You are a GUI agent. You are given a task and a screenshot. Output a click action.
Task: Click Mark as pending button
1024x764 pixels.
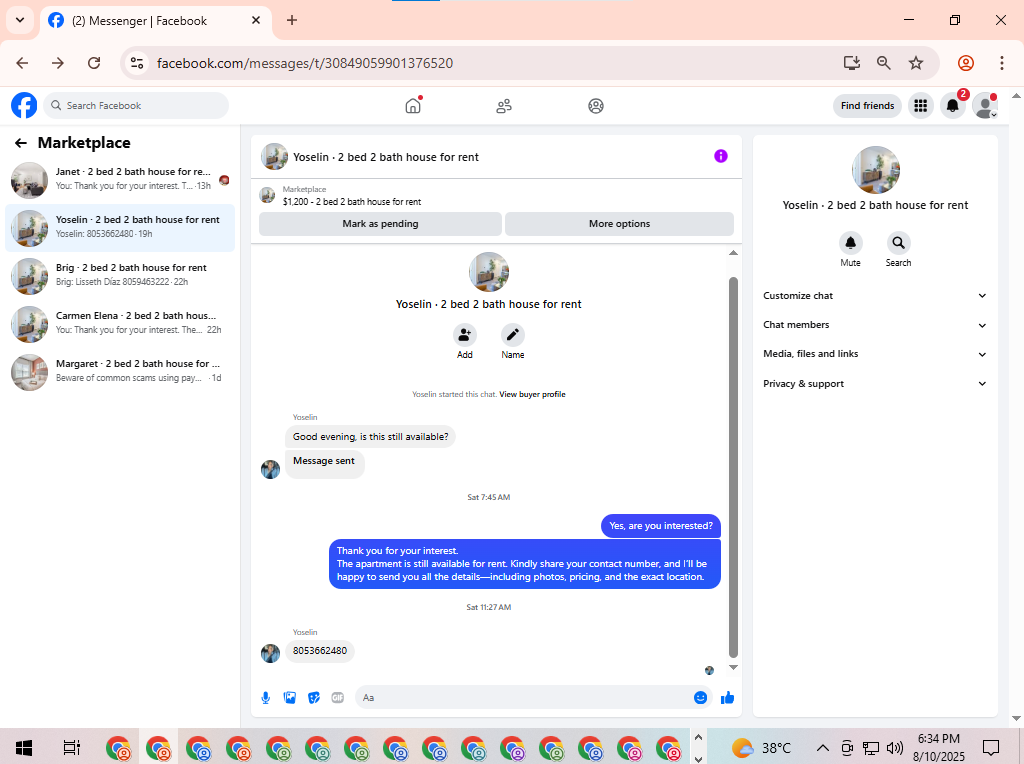381,224
